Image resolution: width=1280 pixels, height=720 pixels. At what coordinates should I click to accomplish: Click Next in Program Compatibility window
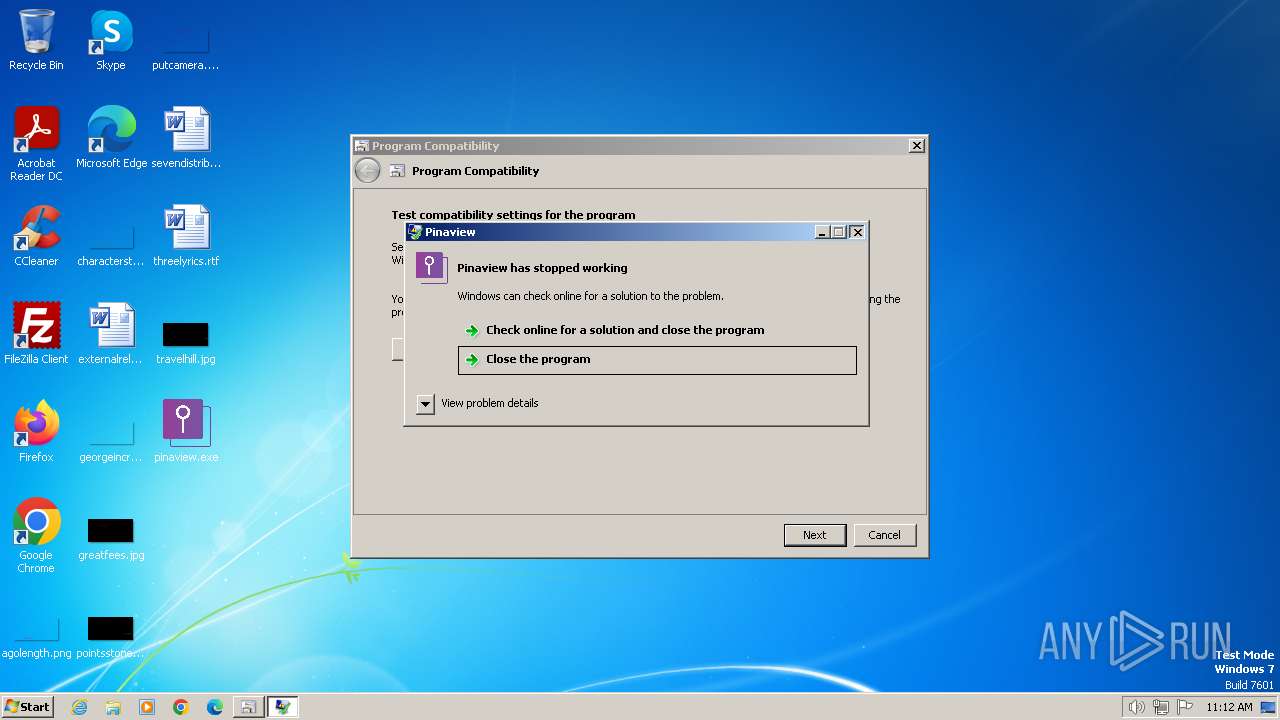(815, 535)
